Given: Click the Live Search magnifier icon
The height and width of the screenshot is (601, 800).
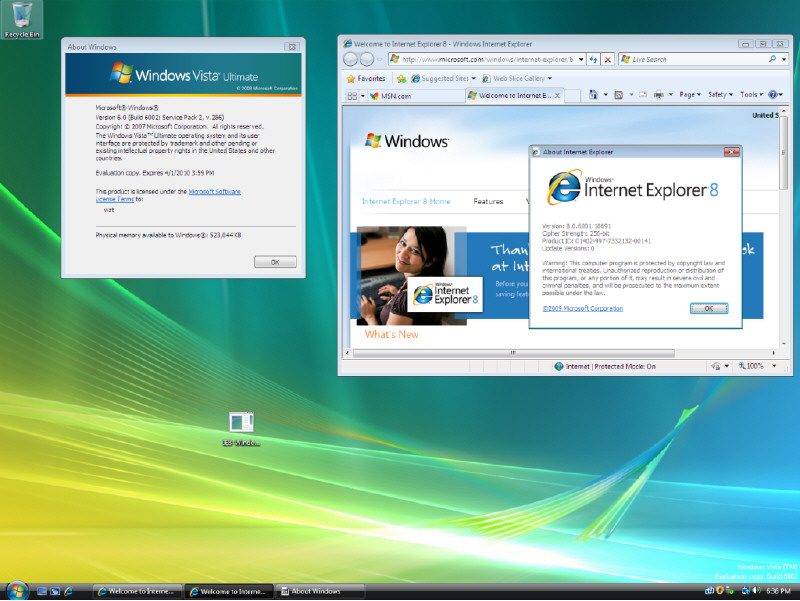Looking at the screenshot, I should 772,59.
